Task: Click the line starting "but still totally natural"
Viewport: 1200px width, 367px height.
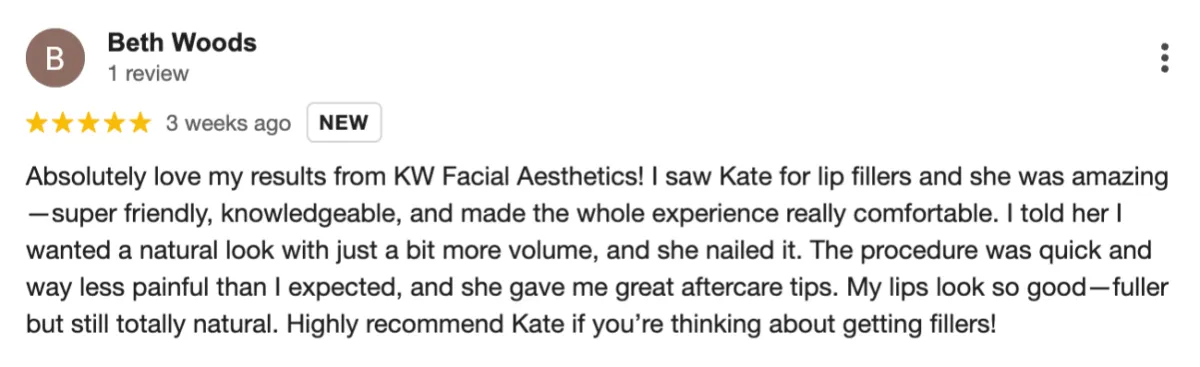Action: coord(511,324)
